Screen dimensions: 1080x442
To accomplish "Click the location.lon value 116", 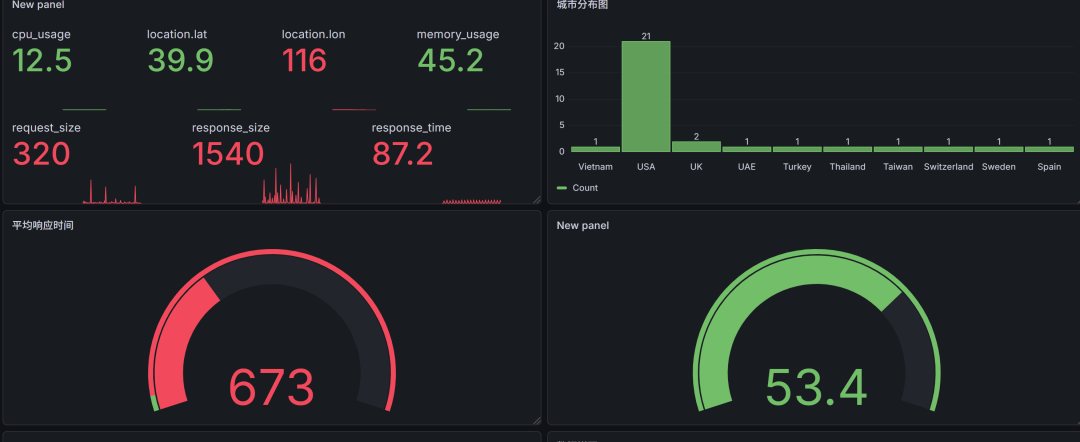I will click(x=304, y=61).
